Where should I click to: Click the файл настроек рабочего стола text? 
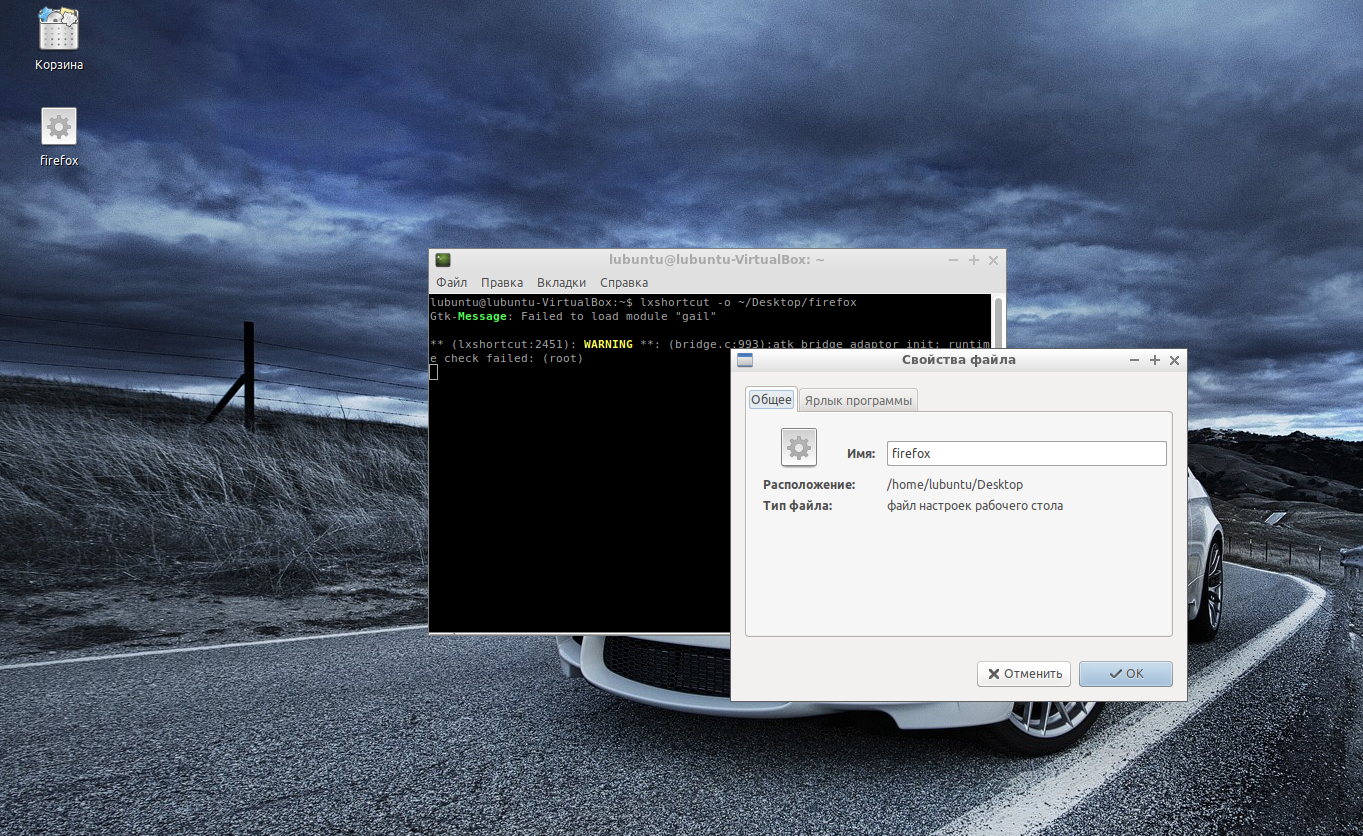(975, 506)
